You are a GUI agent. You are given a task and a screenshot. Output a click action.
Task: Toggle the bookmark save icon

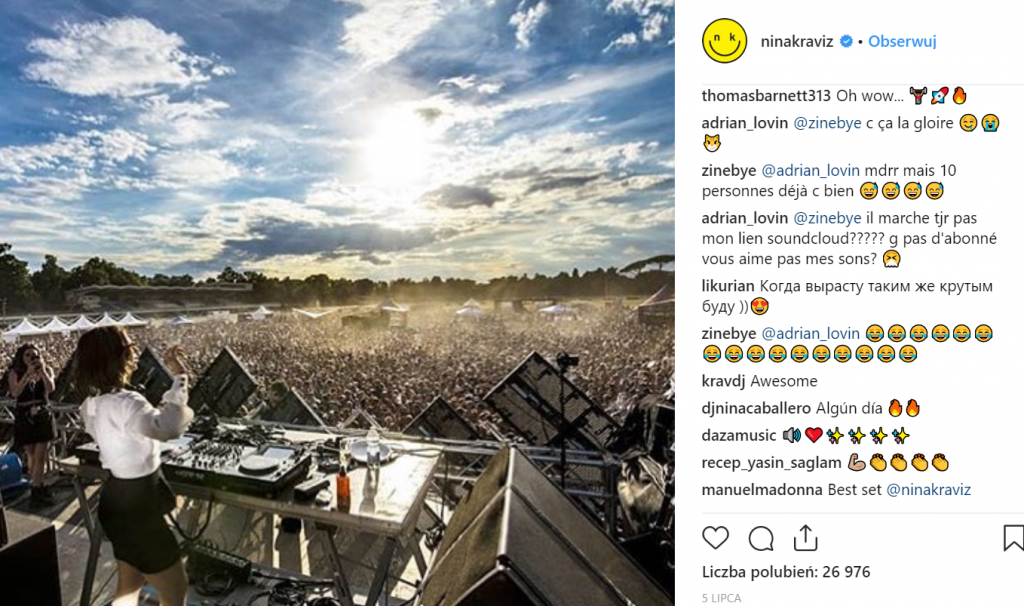[1012, 539]
